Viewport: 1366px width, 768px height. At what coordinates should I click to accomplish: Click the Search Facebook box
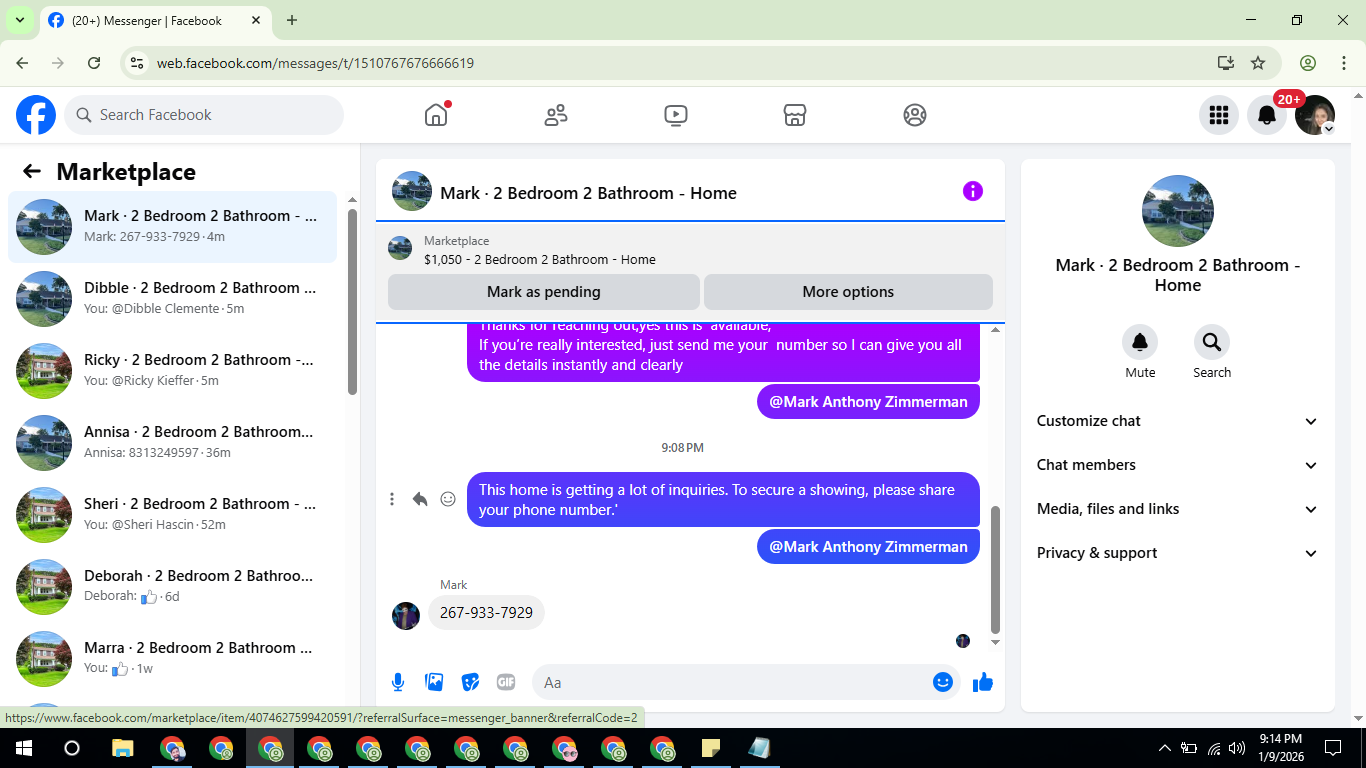pos(204,115)
